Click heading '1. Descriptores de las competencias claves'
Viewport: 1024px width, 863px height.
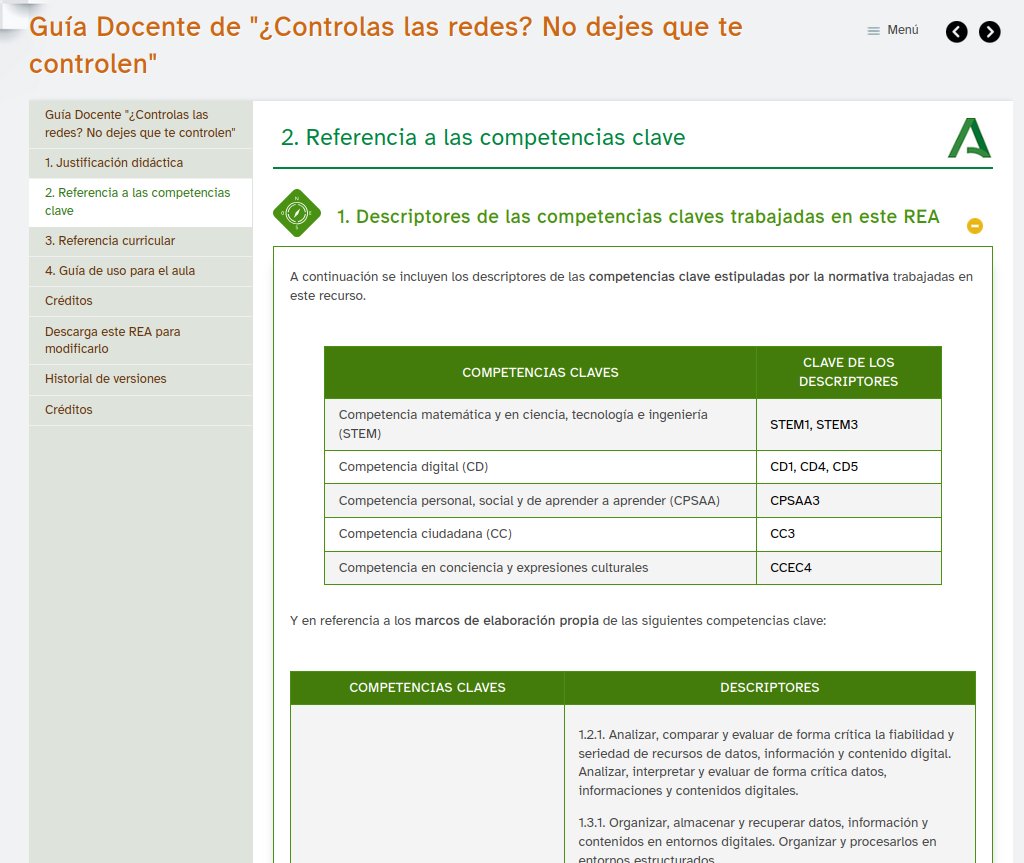coord(638,216)
